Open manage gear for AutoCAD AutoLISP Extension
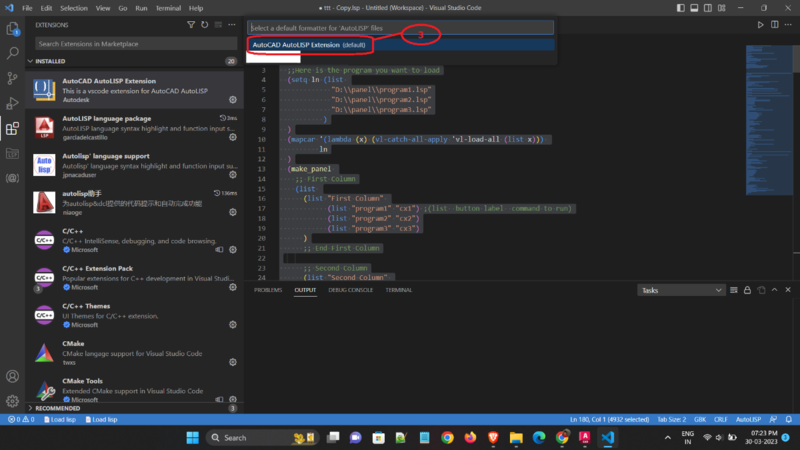 233,100
